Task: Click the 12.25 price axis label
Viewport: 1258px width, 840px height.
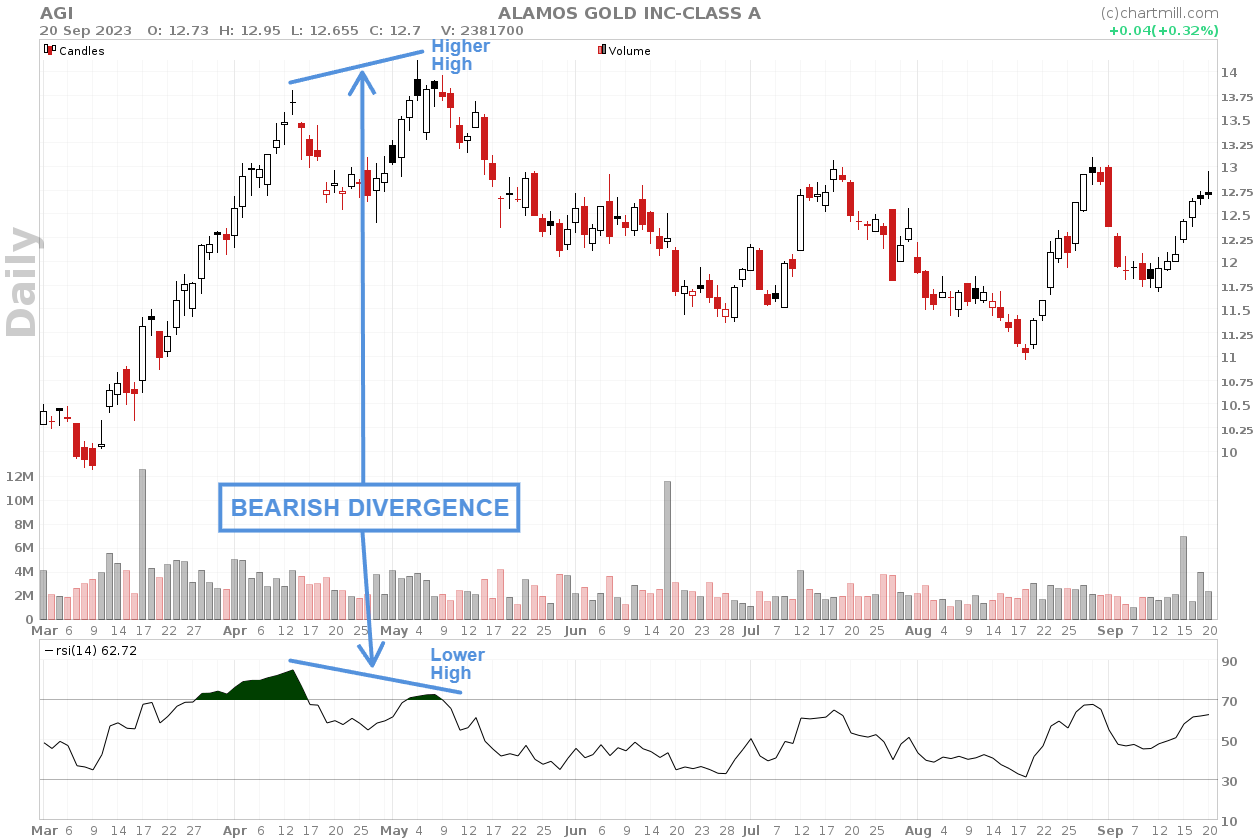Action: click(x=1237, y=240)
